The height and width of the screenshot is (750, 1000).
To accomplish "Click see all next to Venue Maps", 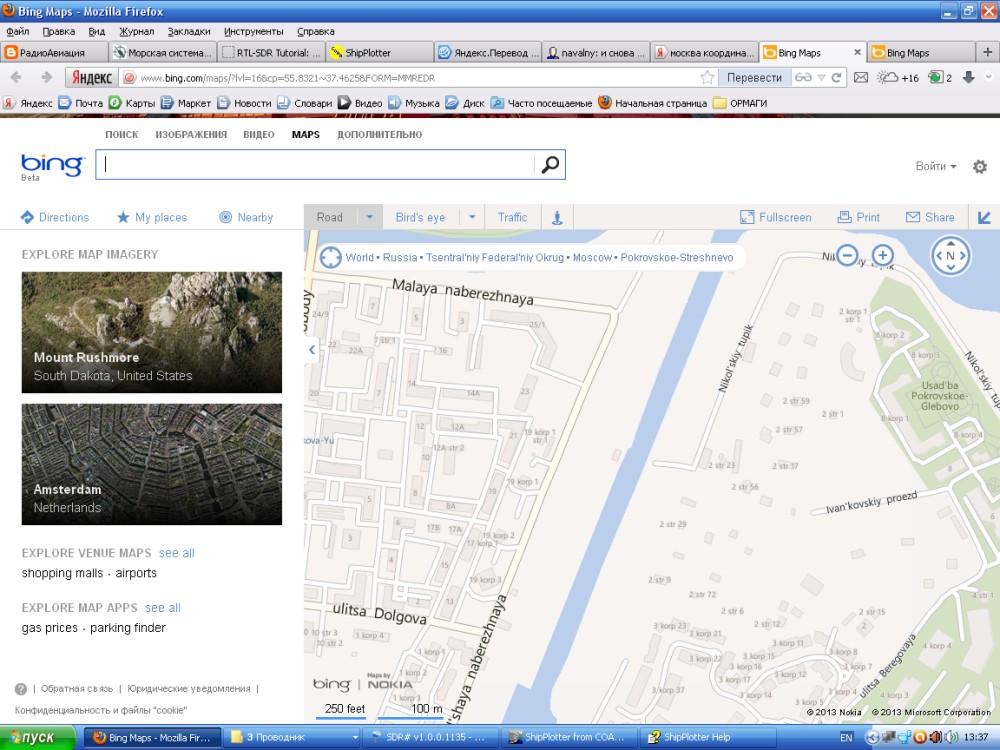I will coord(177,554).
